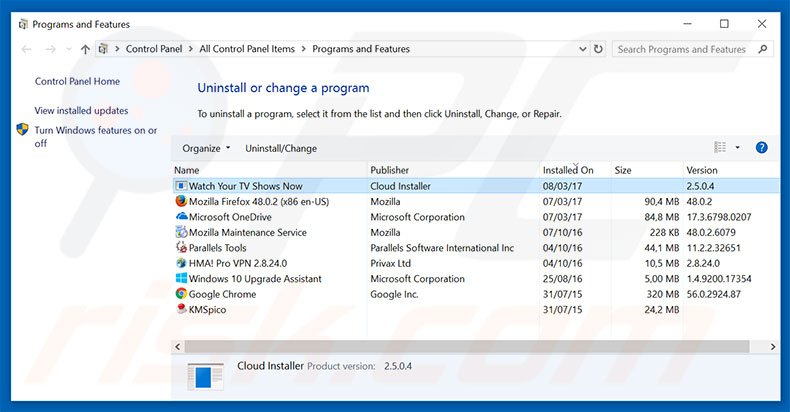Open recent locations dropdown arrow
Viewport: 790px width, 412px height.
coord(69,49)
